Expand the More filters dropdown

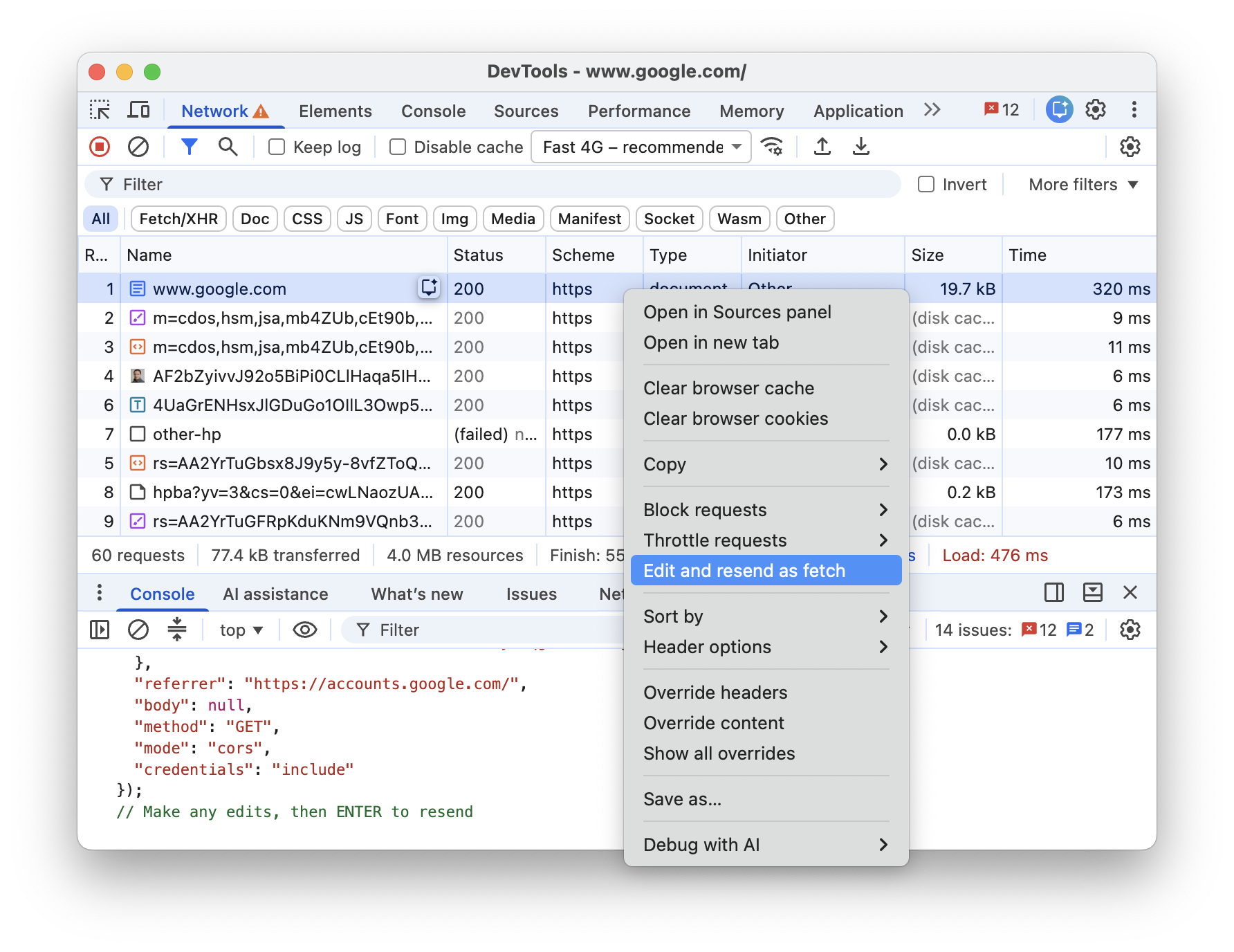1083,185
